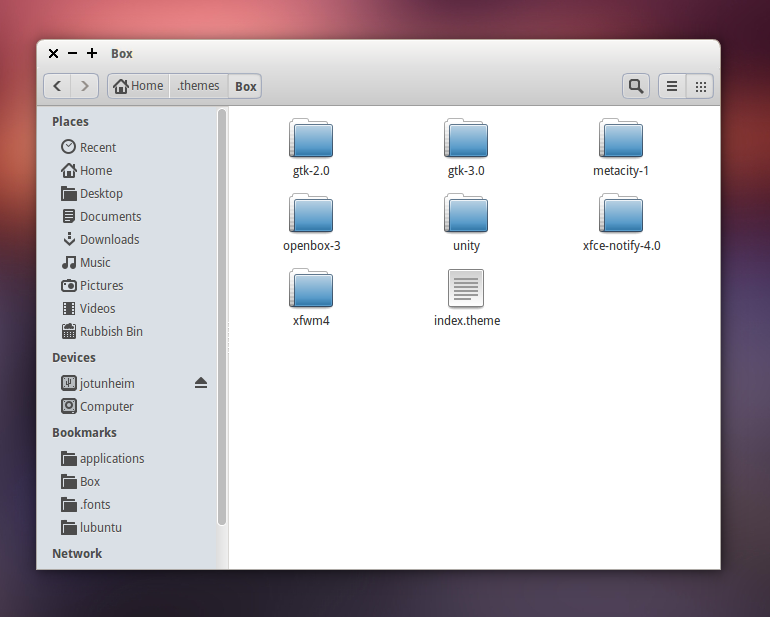Click the xfce-notify-4.0 folder name
This screenshot has width=770, height=617.
[x=621, y=246]
